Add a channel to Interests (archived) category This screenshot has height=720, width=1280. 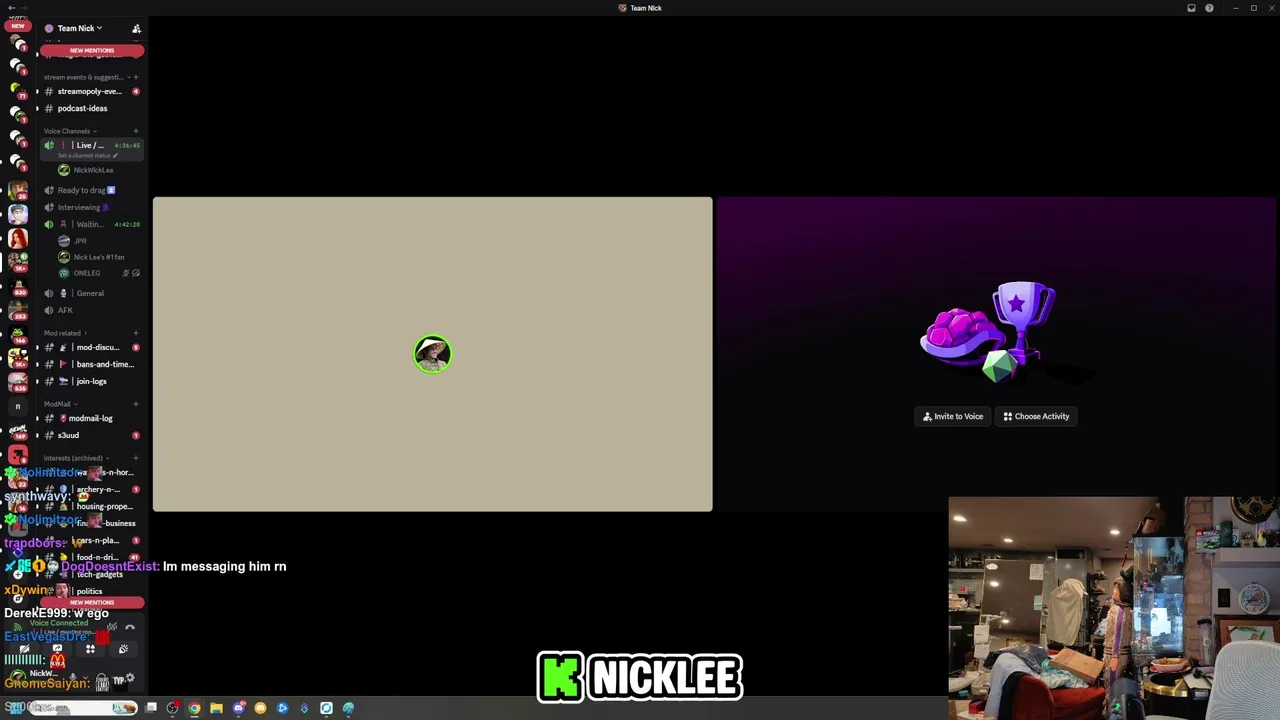tap(136, 458)
